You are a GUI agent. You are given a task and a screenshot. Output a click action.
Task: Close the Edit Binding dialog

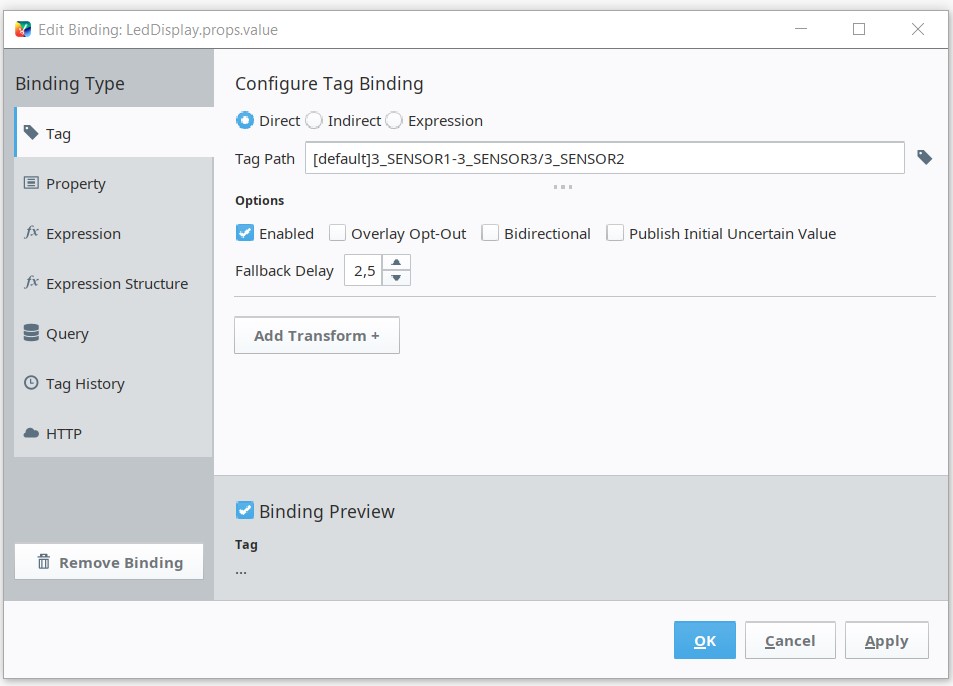tap(918, 29)
